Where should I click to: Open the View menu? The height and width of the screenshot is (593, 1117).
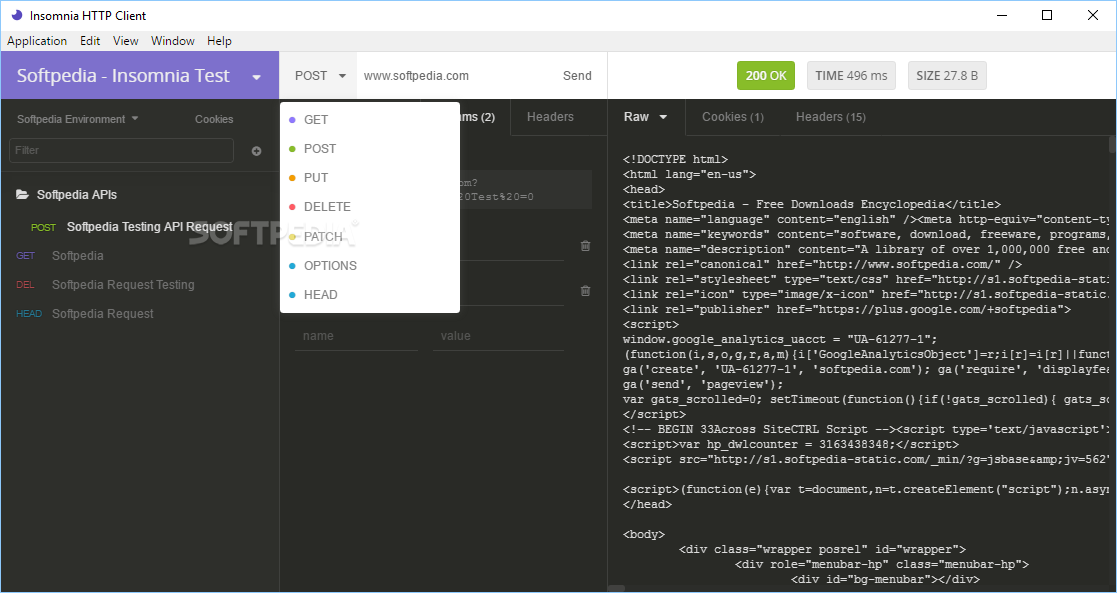click(x=125, y=41)
